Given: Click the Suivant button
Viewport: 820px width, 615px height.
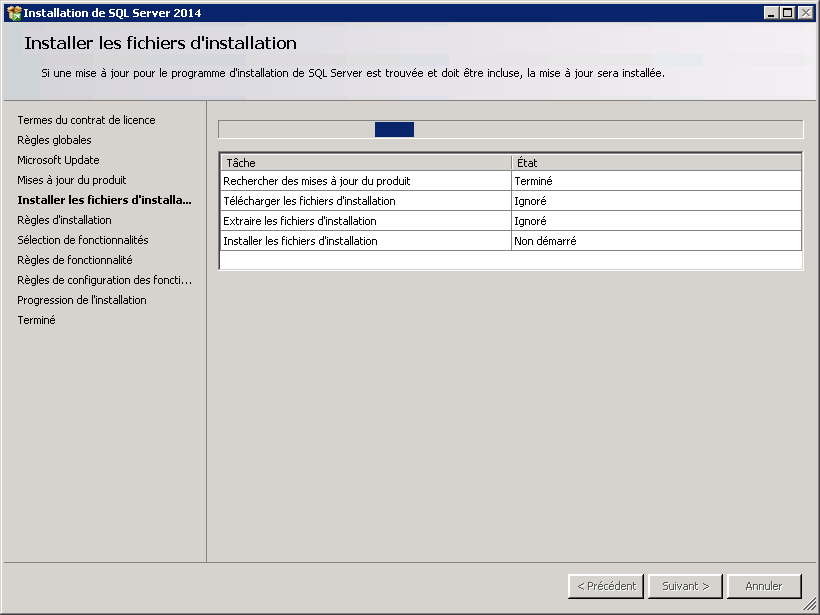Looking at the screenshot, I should click(x=685, y=586).
